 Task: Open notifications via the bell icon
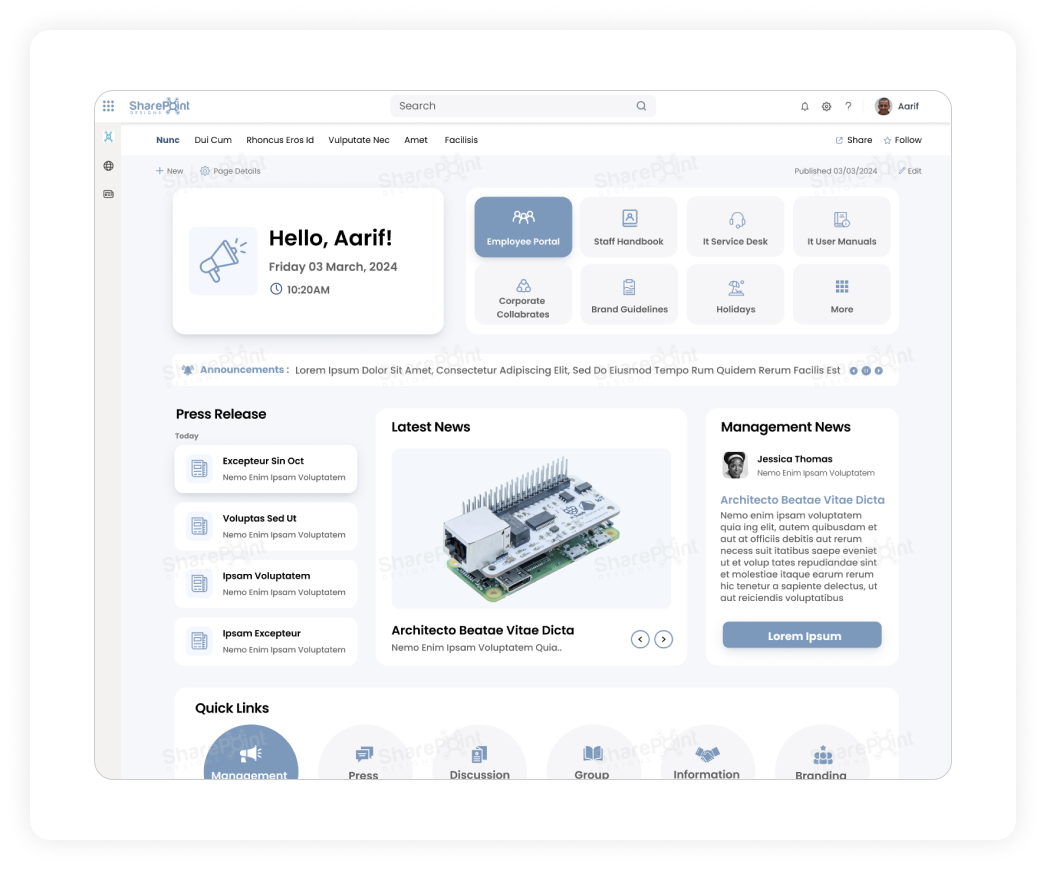804,106
